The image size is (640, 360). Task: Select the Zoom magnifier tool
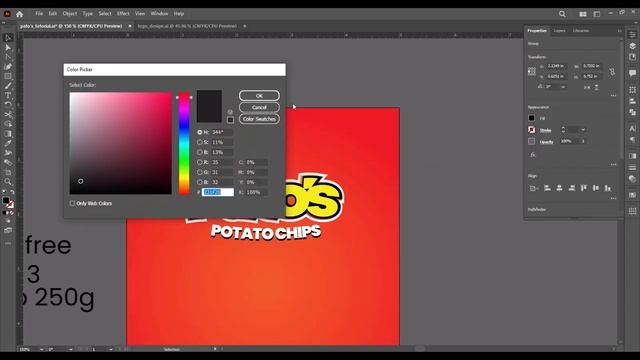coord(8,182)
